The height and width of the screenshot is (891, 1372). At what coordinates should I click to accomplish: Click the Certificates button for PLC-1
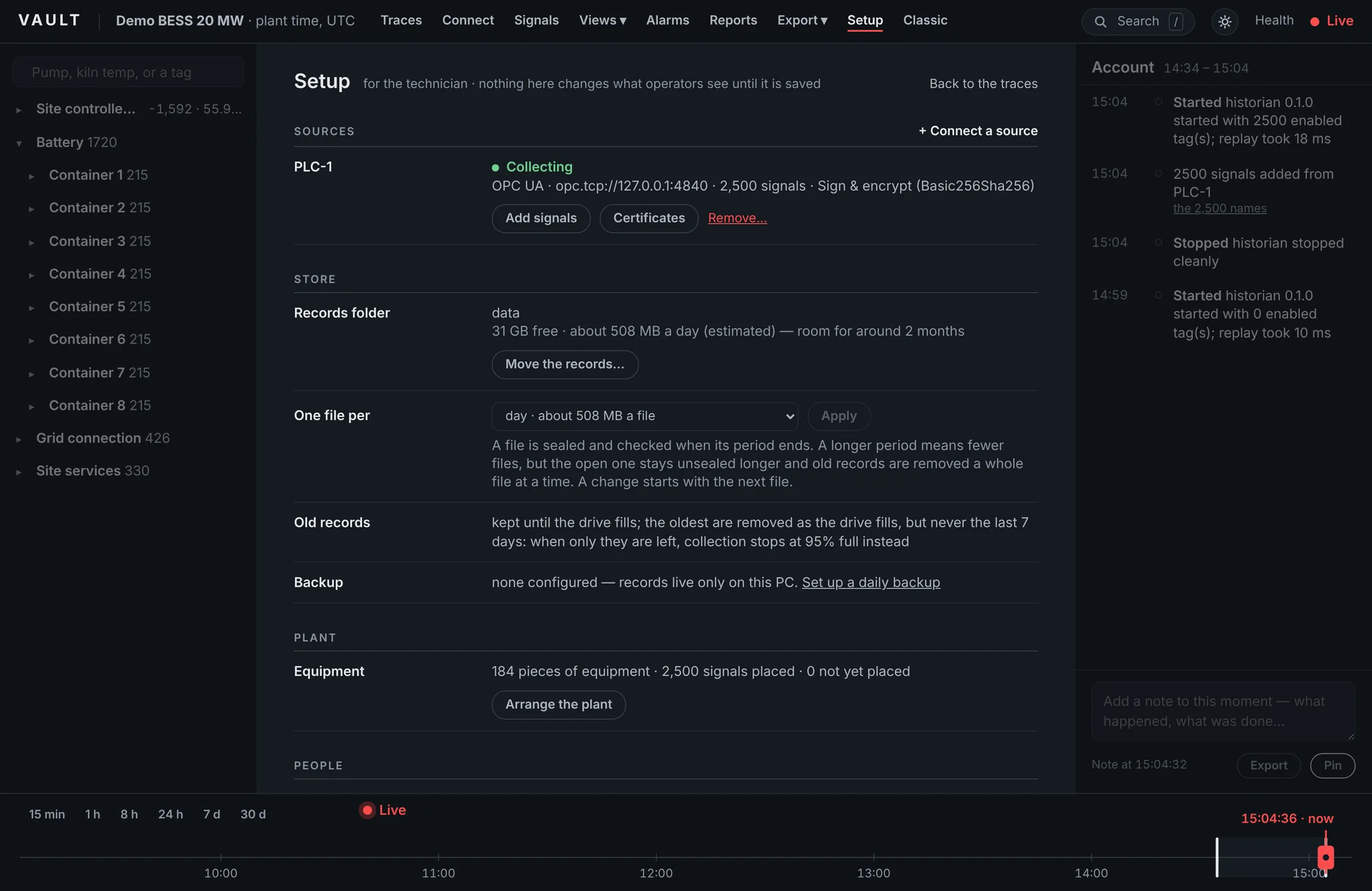[649, 218]
